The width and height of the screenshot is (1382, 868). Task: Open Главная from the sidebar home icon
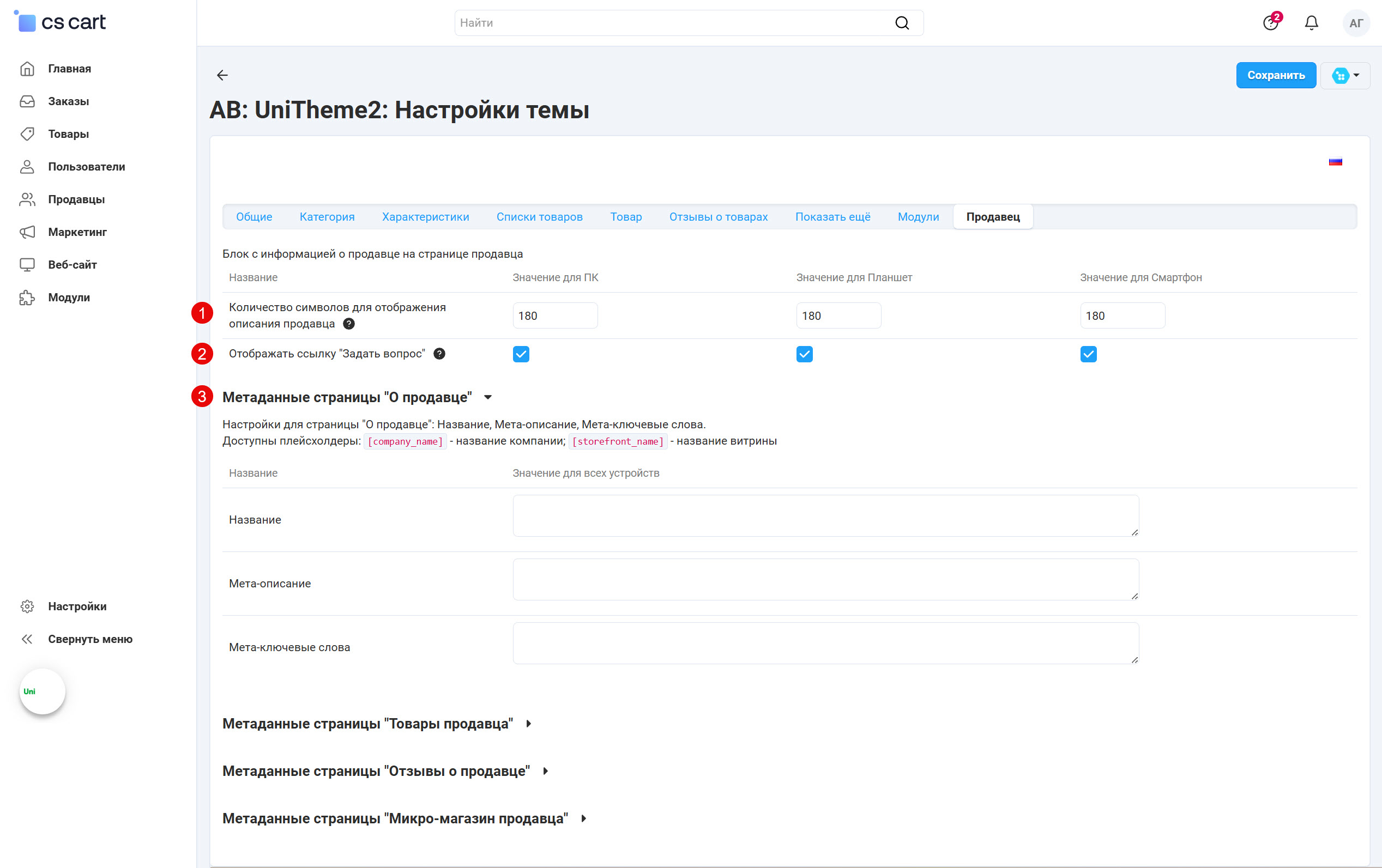pos(27,69)
